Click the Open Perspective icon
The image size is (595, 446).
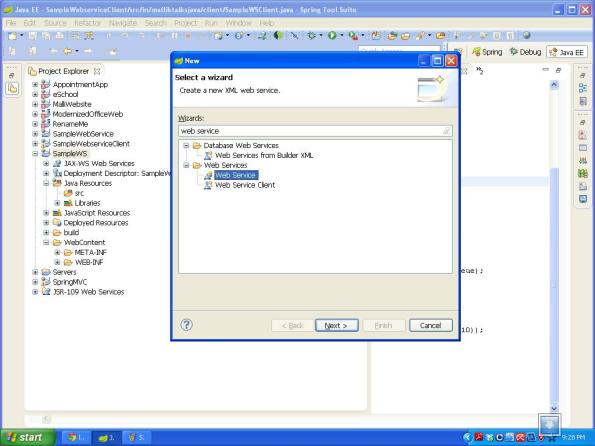click(x=458, y=52)
